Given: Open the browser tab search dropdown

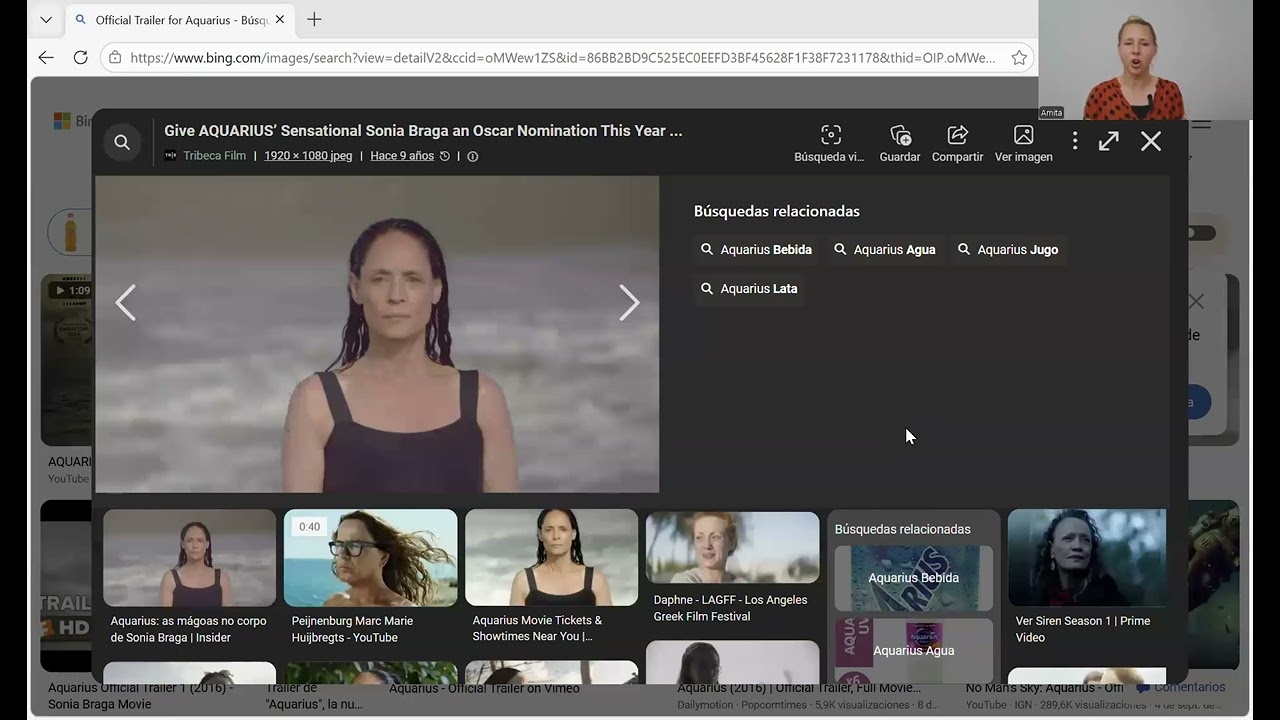Looking at the screenshot, I should coord(45,19).
